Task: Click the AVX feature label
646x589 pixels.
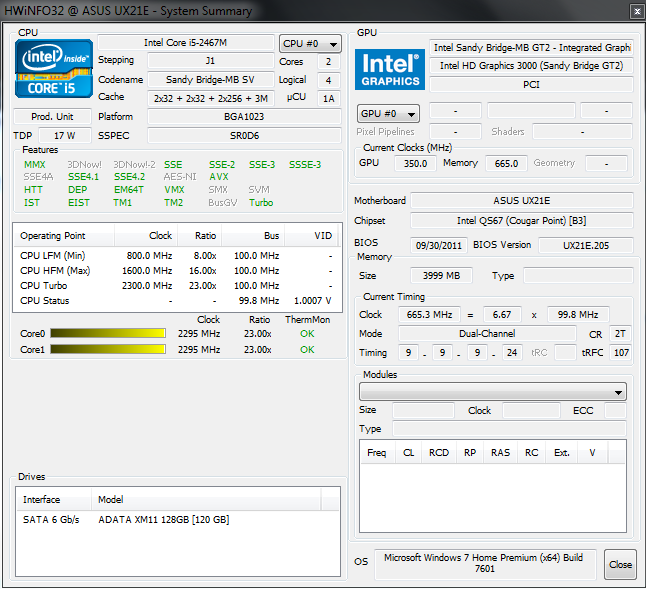Action: 218,177
